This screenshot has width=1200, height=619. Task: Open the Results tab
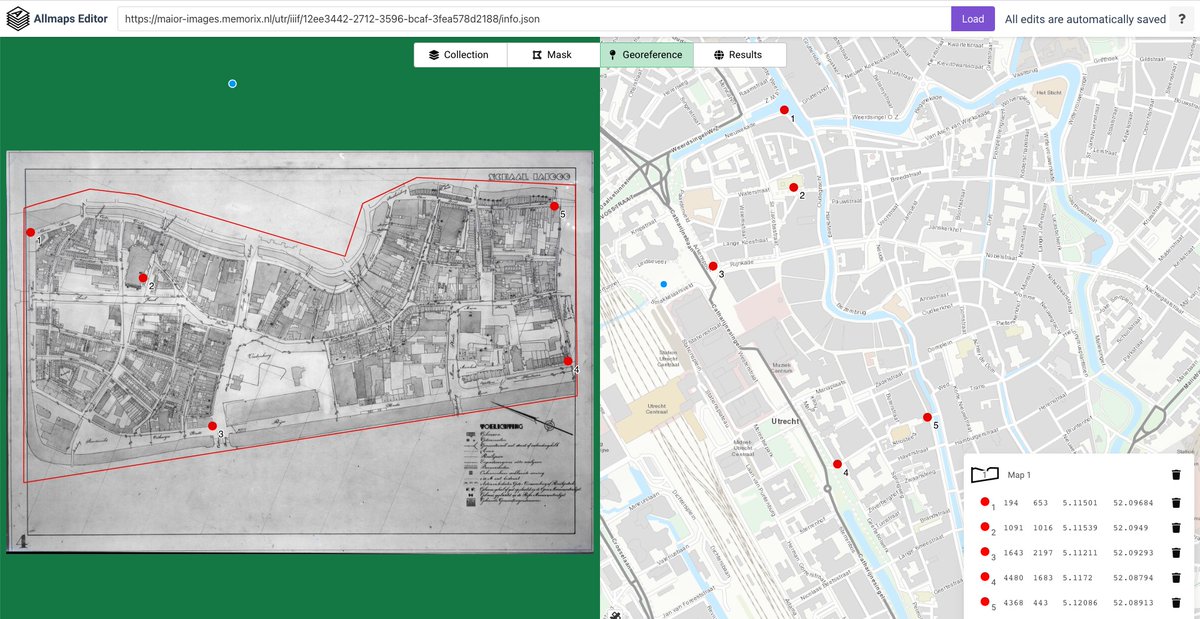tap(740, 55)
